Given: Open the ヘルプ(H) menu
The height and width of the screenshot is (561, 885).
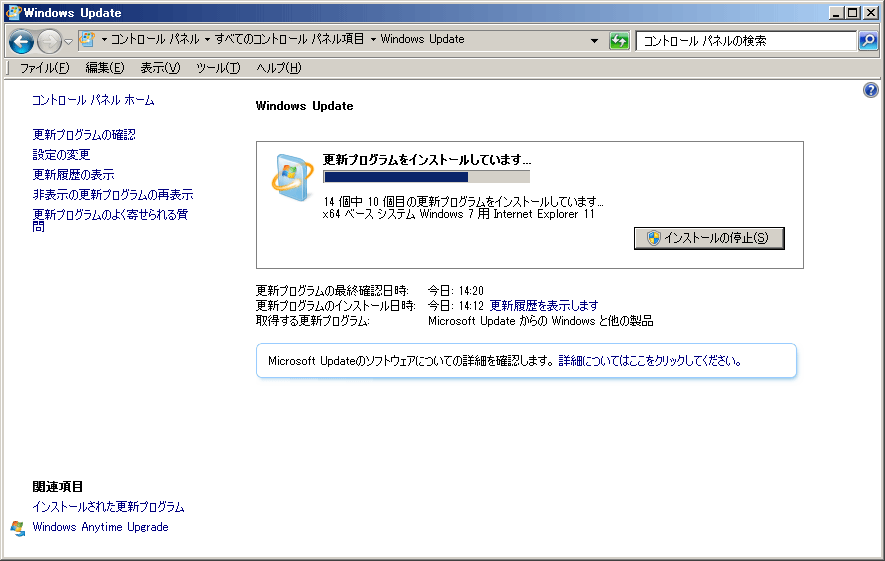Looking at the screenshot, I should pos(279,68).
